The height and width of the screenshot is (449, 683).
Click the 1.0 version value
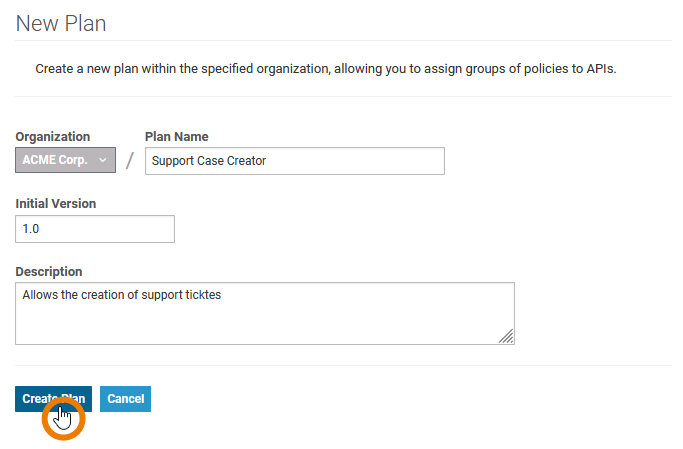(30, 229)
